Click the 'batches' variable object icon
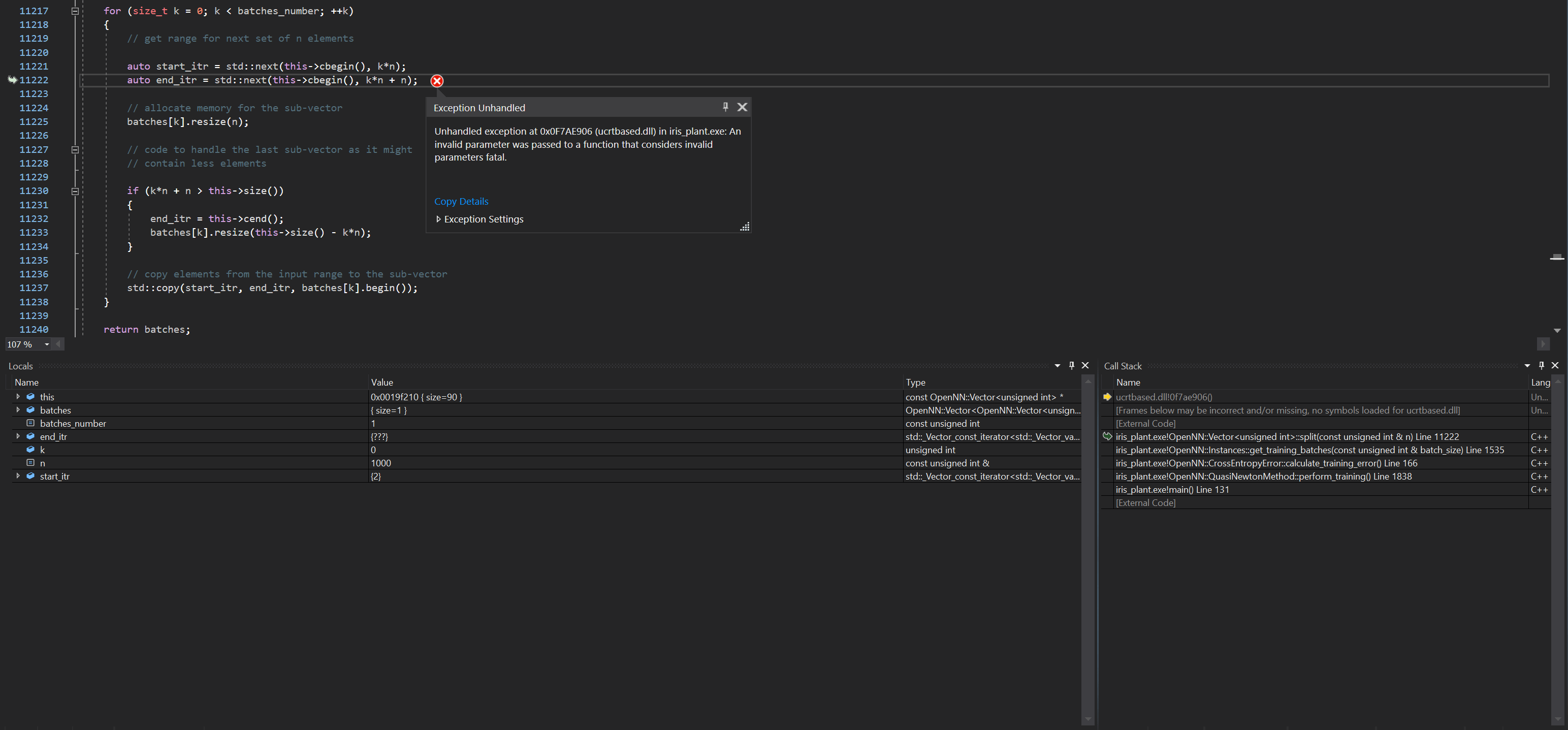The width and height of the screenshot is (1568, 730). click(x=30, y=410)
